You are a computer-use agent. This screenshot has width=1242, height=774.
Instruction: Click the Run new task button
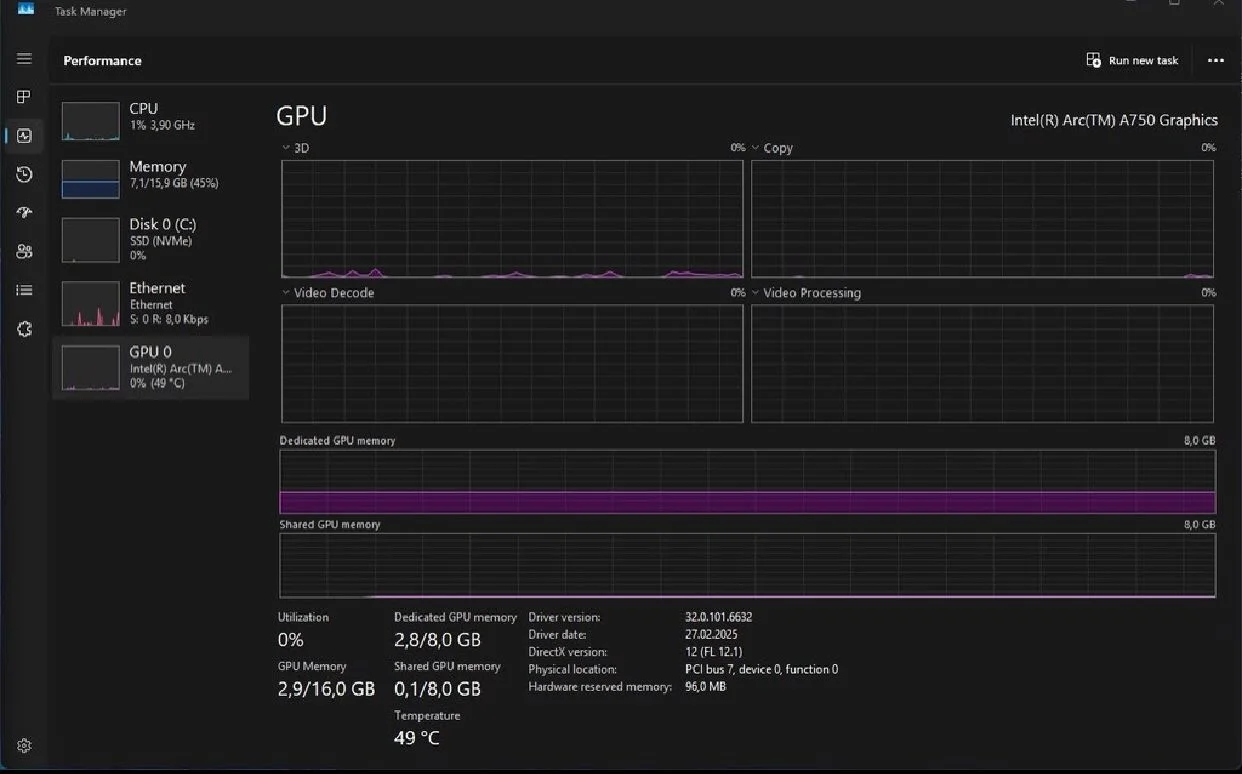[1132, 60]
